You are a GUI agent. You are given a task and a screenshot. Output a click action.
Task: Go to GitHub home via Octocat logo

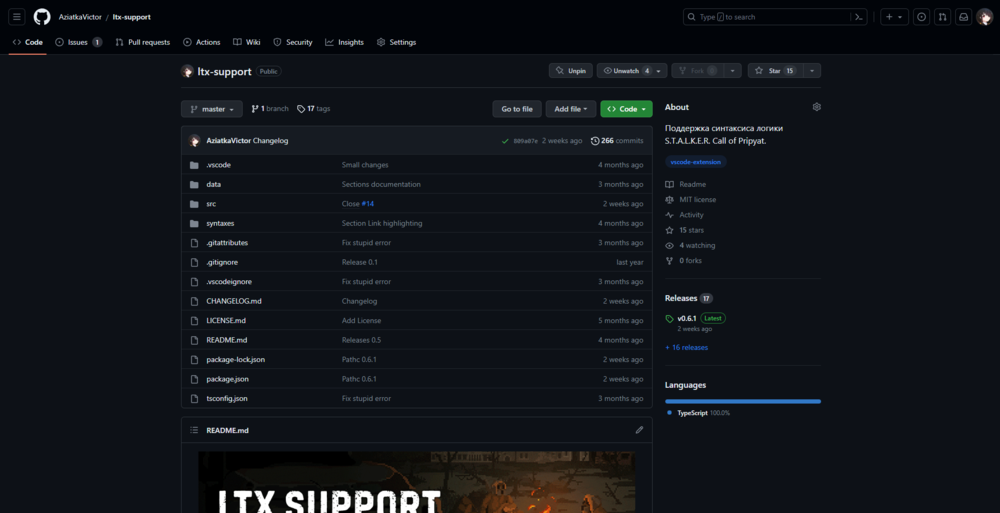click(42, 17)
